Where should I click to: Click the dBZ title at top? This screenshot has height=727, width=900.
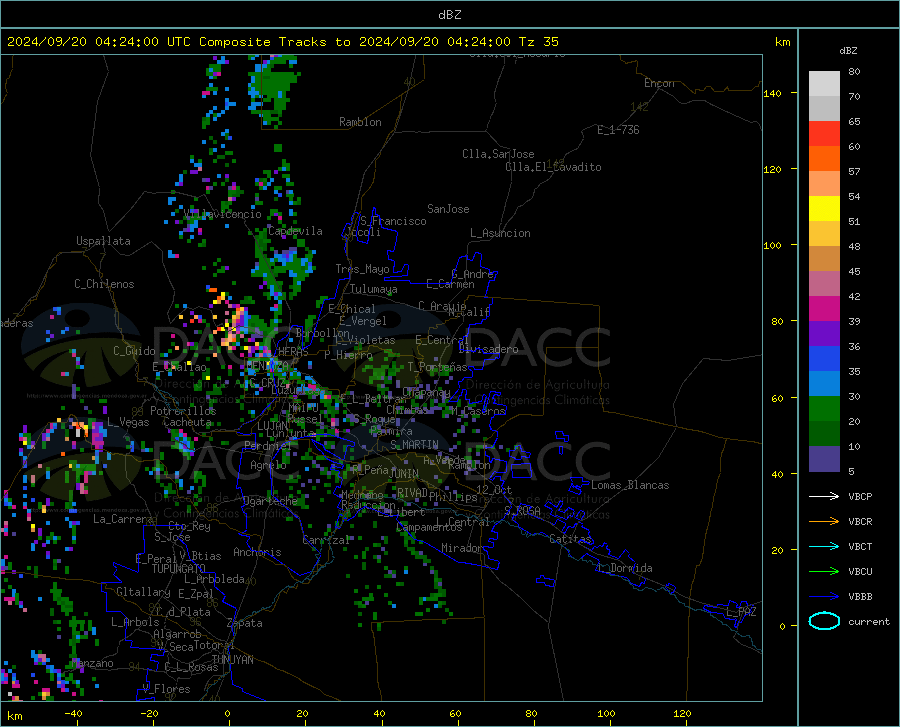tap(449, 15)
